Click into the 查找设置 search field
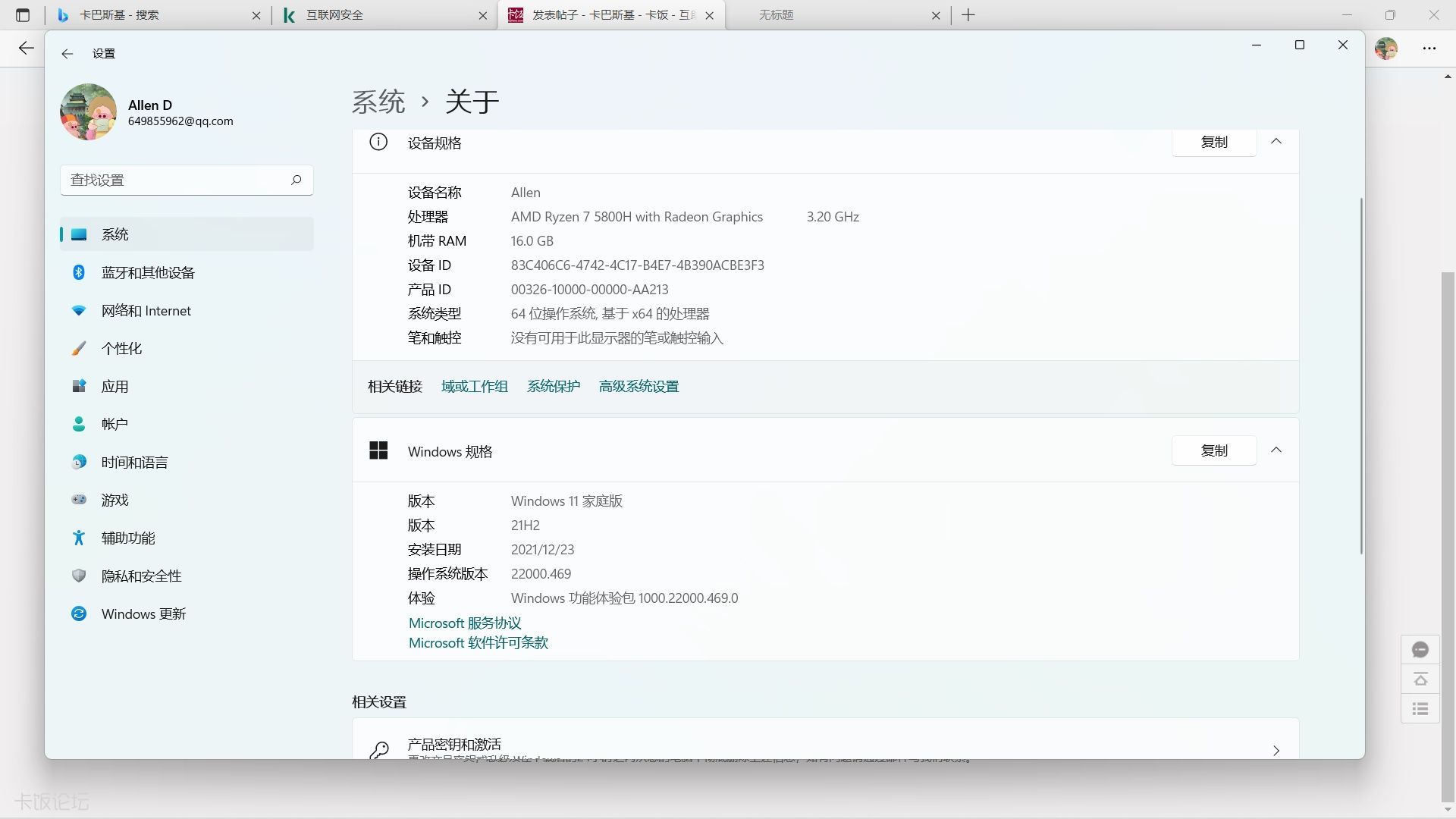 coord(187,180)
